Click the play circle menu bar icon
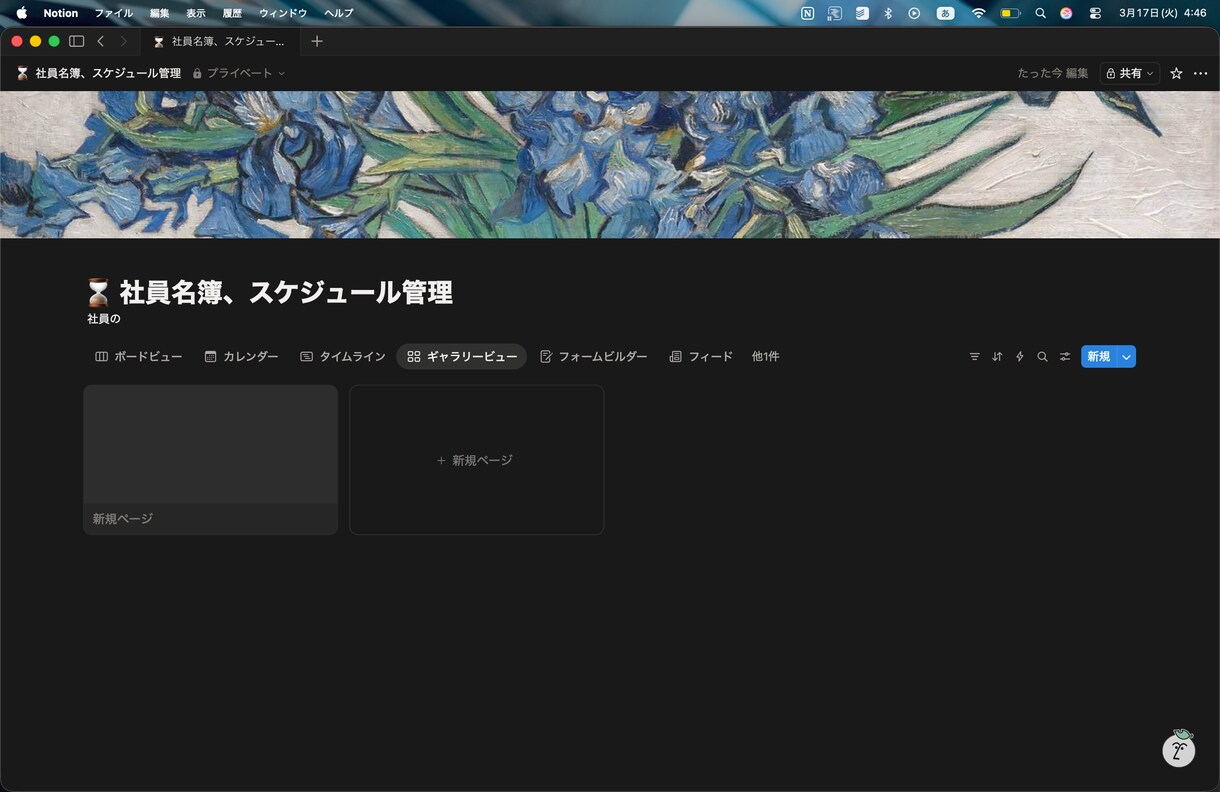 [914, 13]
